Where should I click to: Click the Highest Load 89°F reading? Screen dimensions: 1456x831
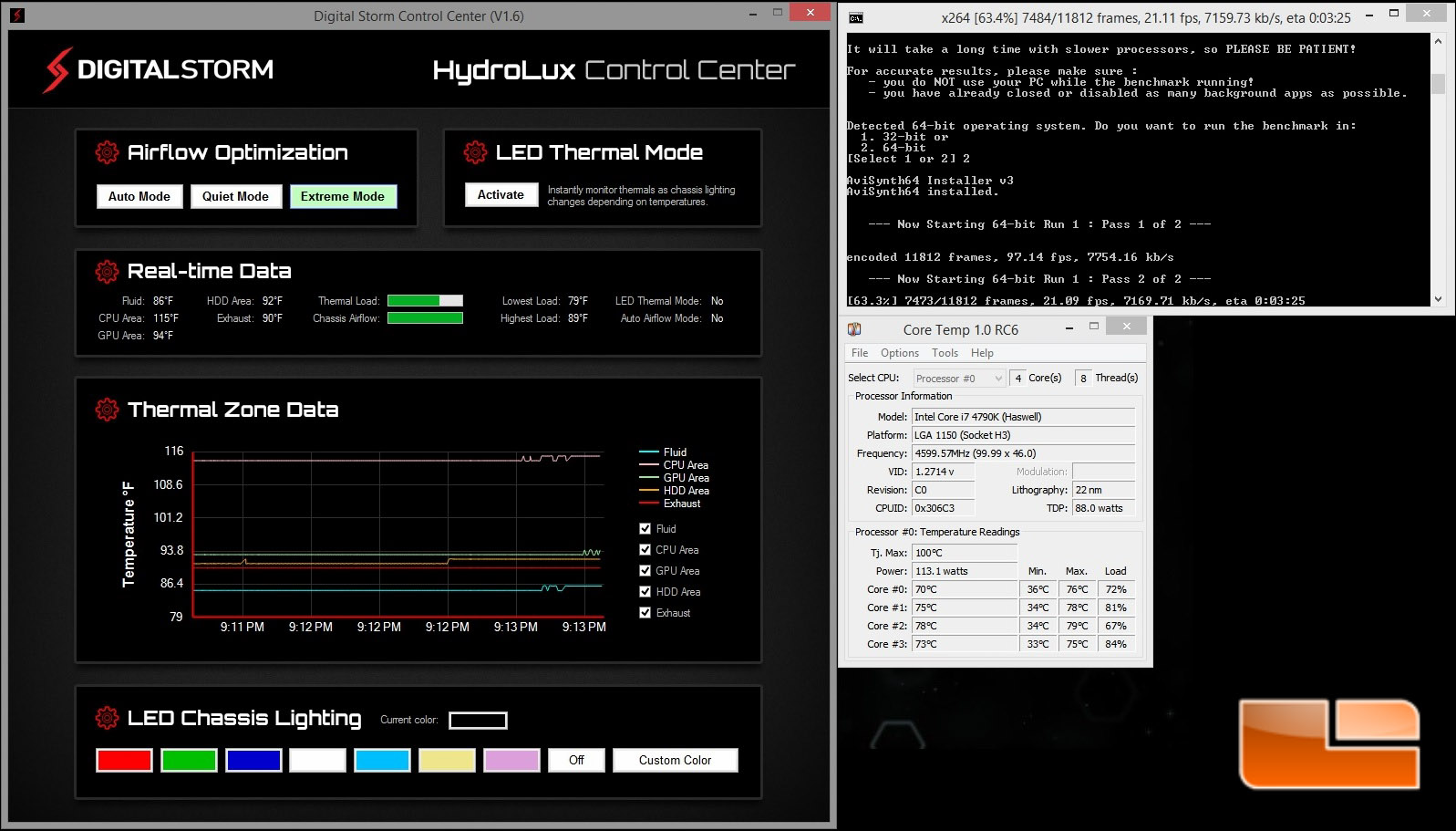[578, 318]
